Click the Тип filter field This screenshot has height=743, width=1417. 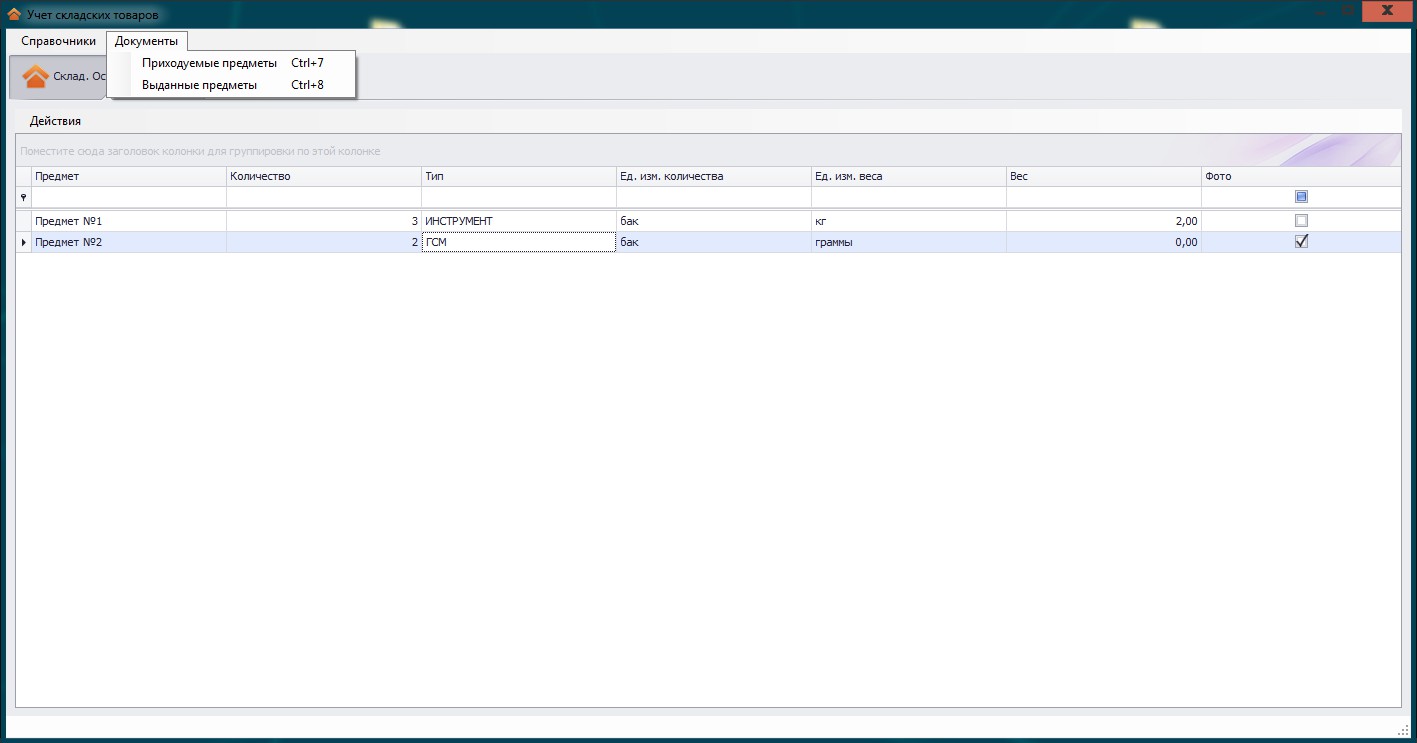coord(519,197)
